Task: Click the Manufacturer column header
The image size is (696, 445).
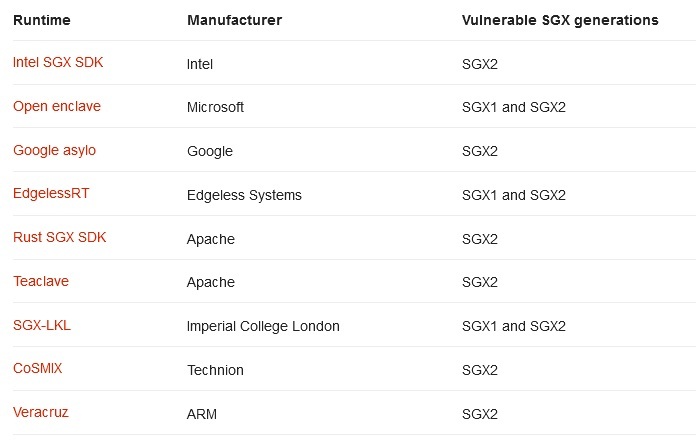Action: (x=234, y=20)
